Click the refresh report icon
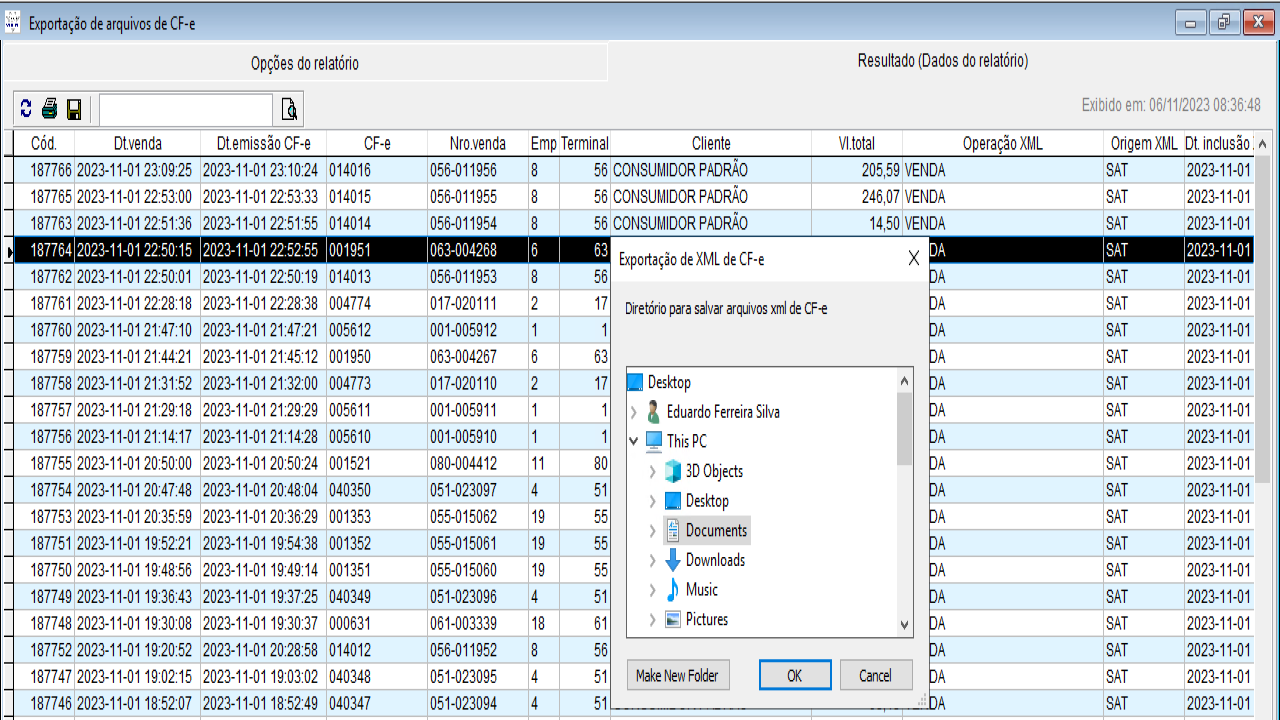The width and height of the screenshot is (1280, 720). coord(26,109)
